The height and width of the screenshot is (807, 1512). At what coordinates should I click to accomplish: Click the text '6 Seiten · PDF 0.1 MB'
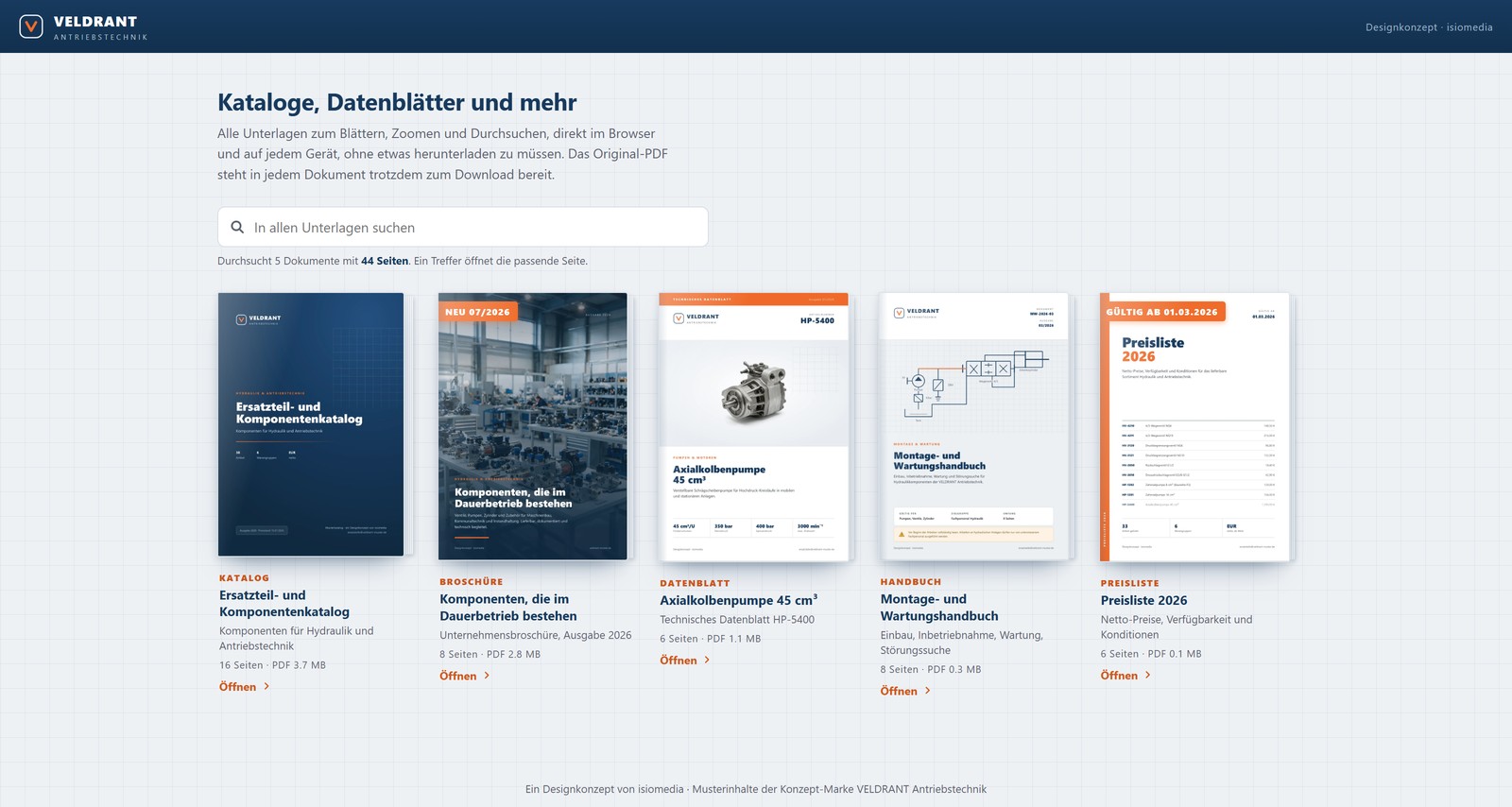pyautogui.click(x=1151, y=654)
